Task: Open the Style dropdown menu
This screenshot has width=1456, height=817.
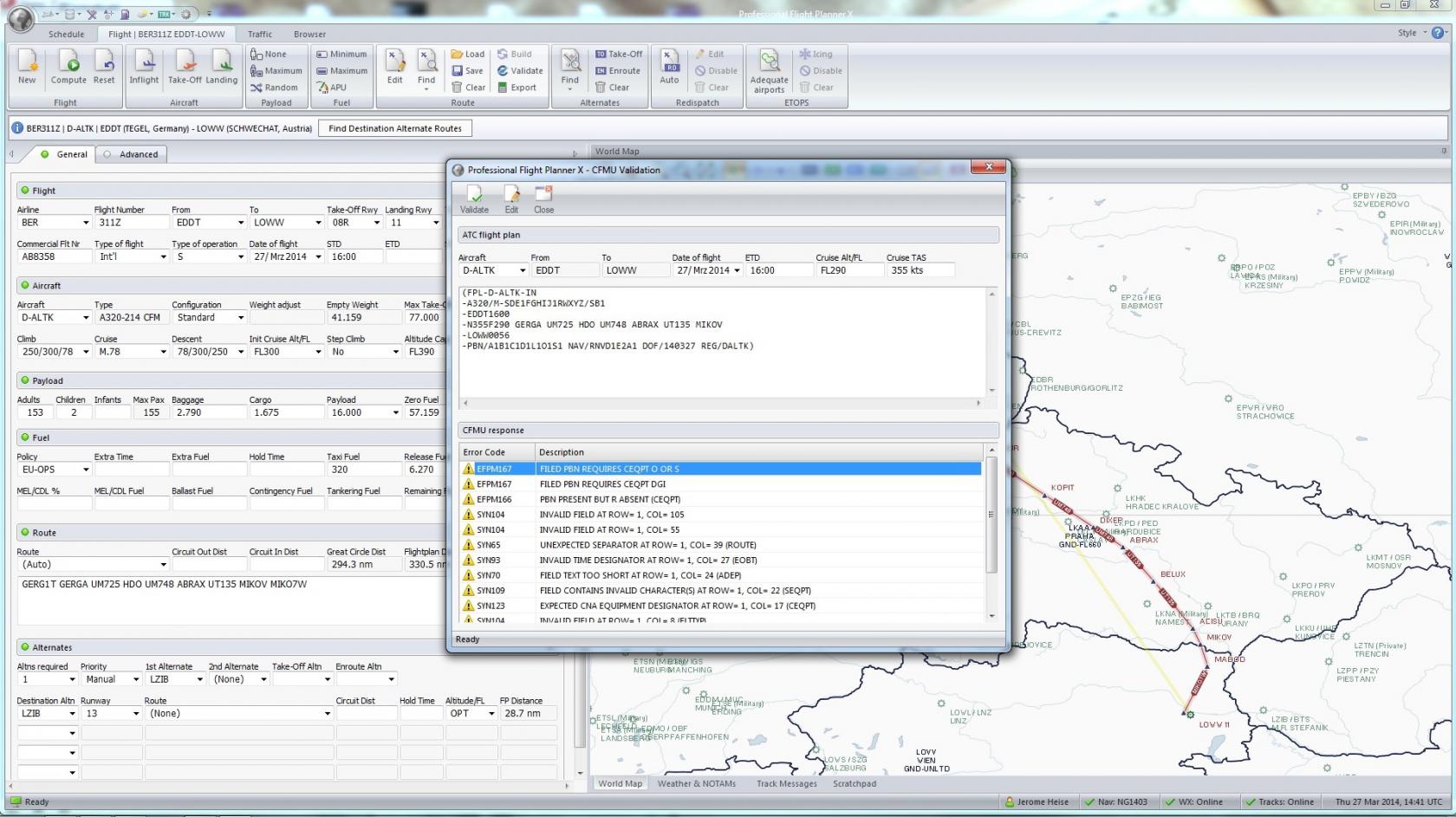Action: coord(1412,33)
